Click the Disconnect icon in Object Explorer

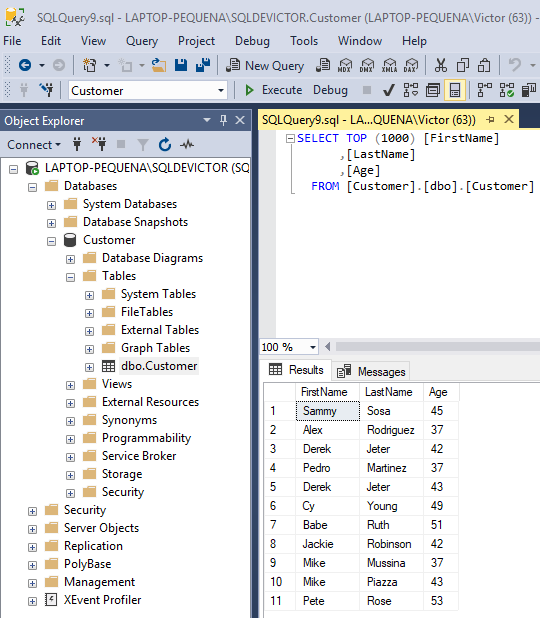click(x=99, y=144)
